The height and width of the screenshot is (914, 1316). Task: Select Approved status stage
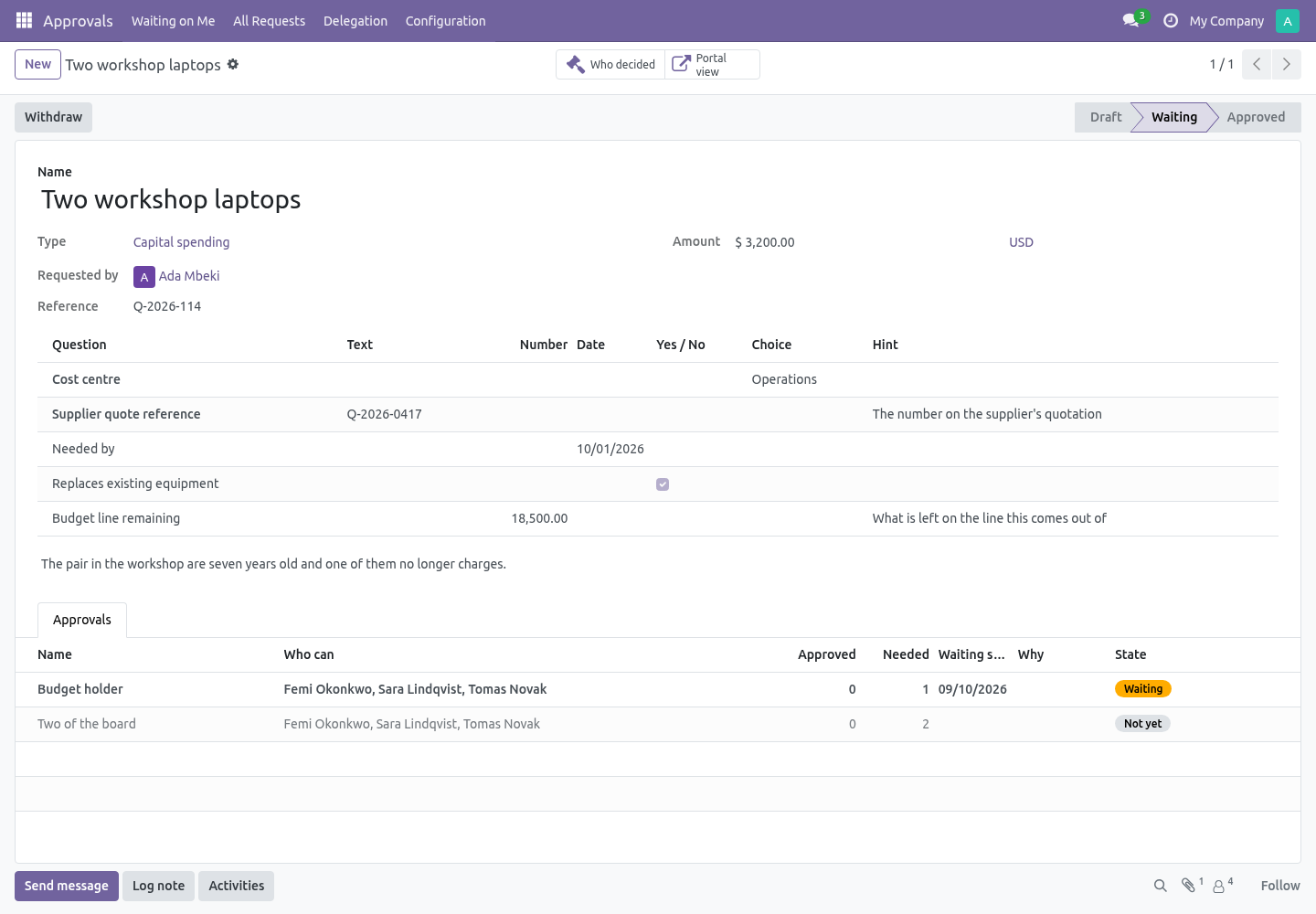(x=1256, y=117)
